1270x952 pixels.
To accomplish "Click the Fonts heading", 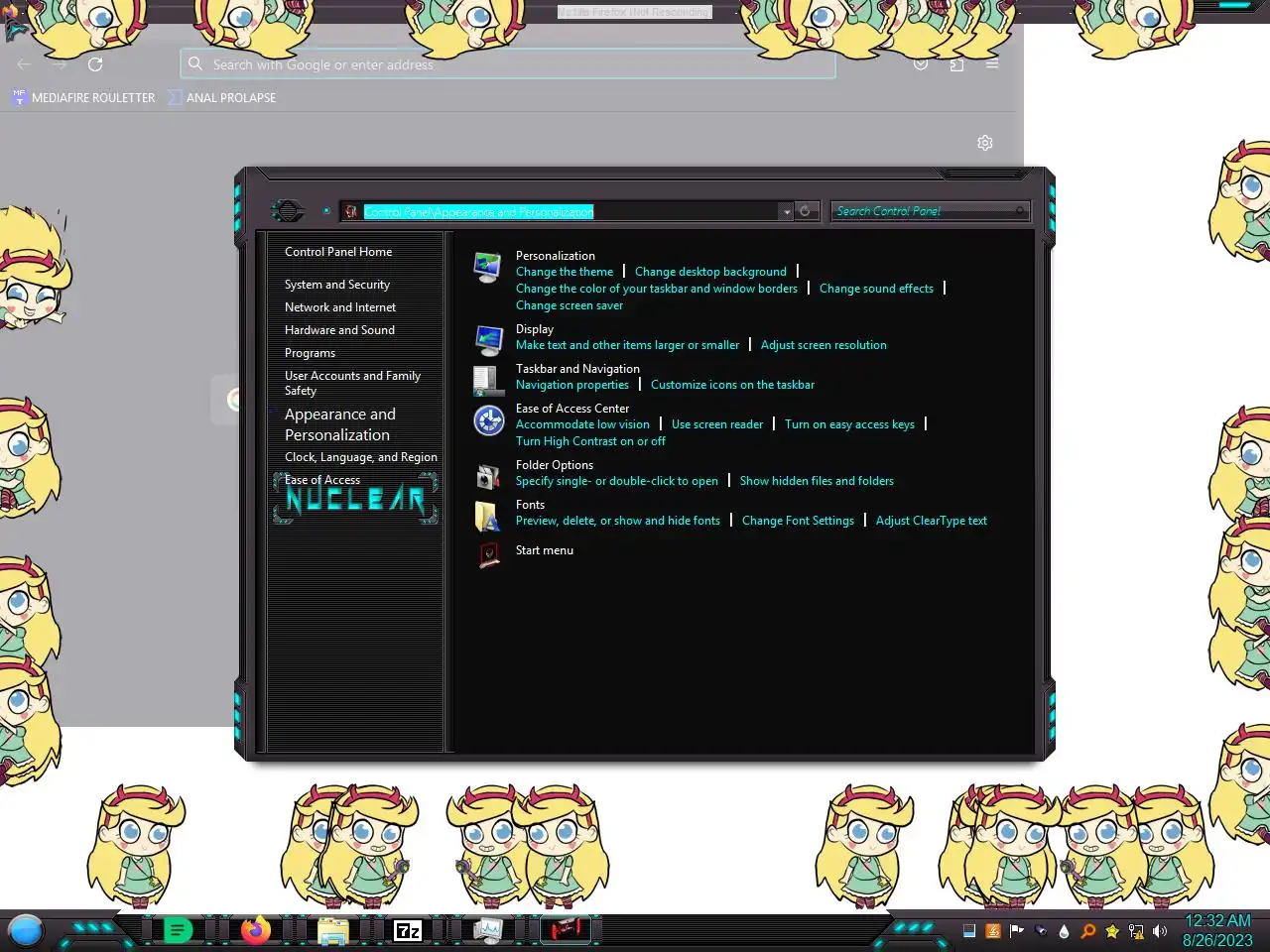I will click(x=530, y=505).
